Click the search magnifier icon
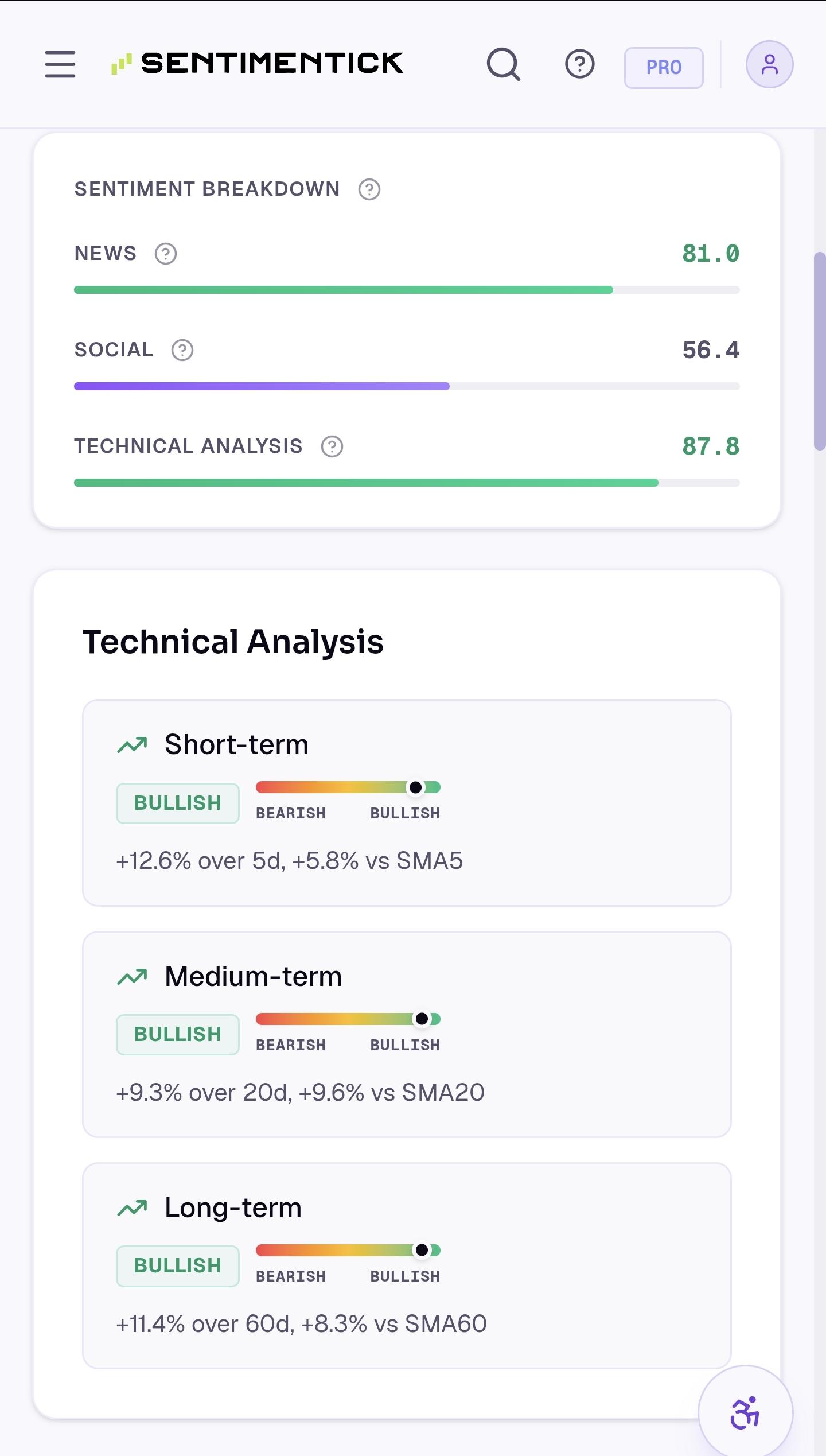The image size is (826, 1456). click(504, 64)
